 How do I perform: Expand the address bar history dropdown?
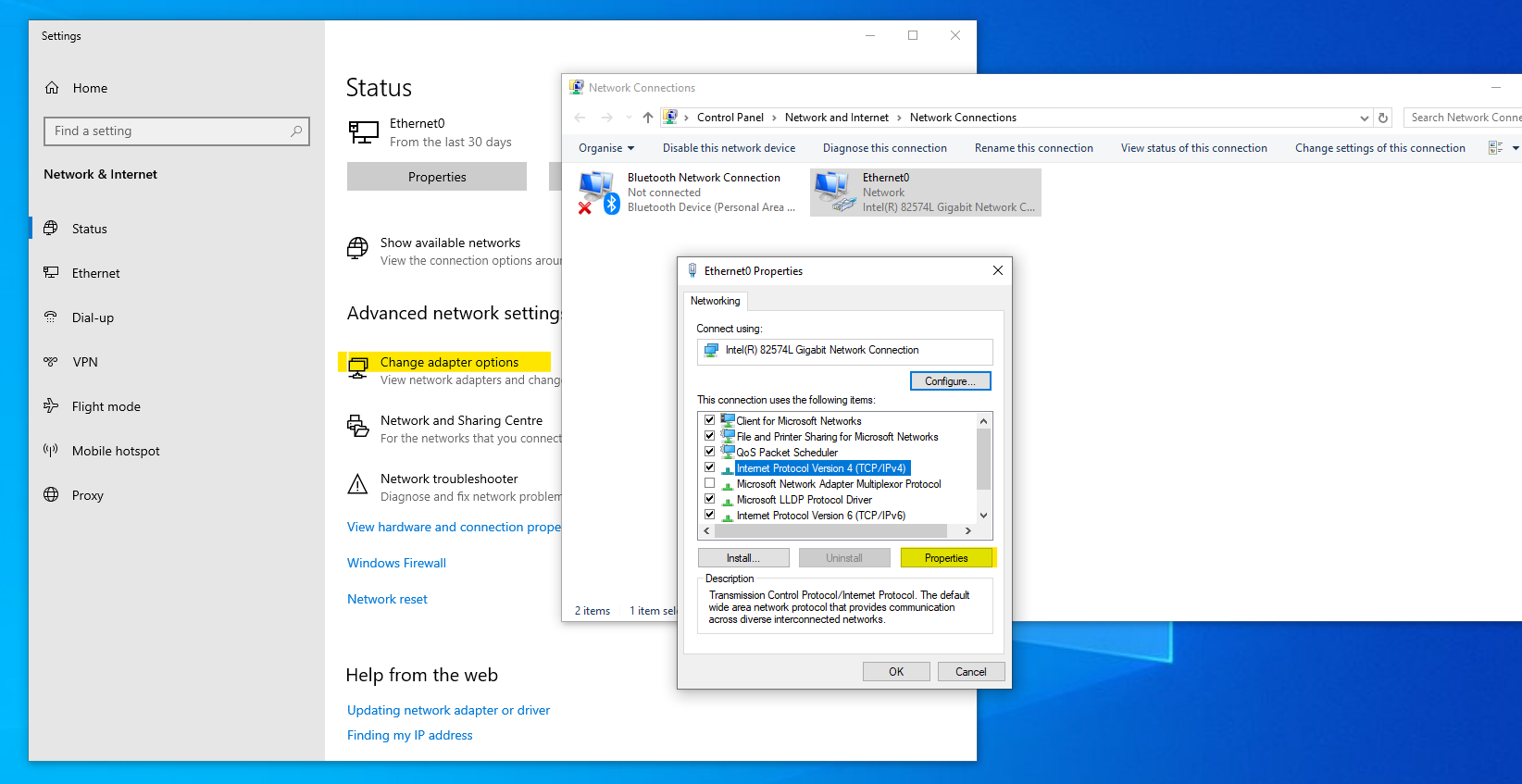tap(1364, 118)
